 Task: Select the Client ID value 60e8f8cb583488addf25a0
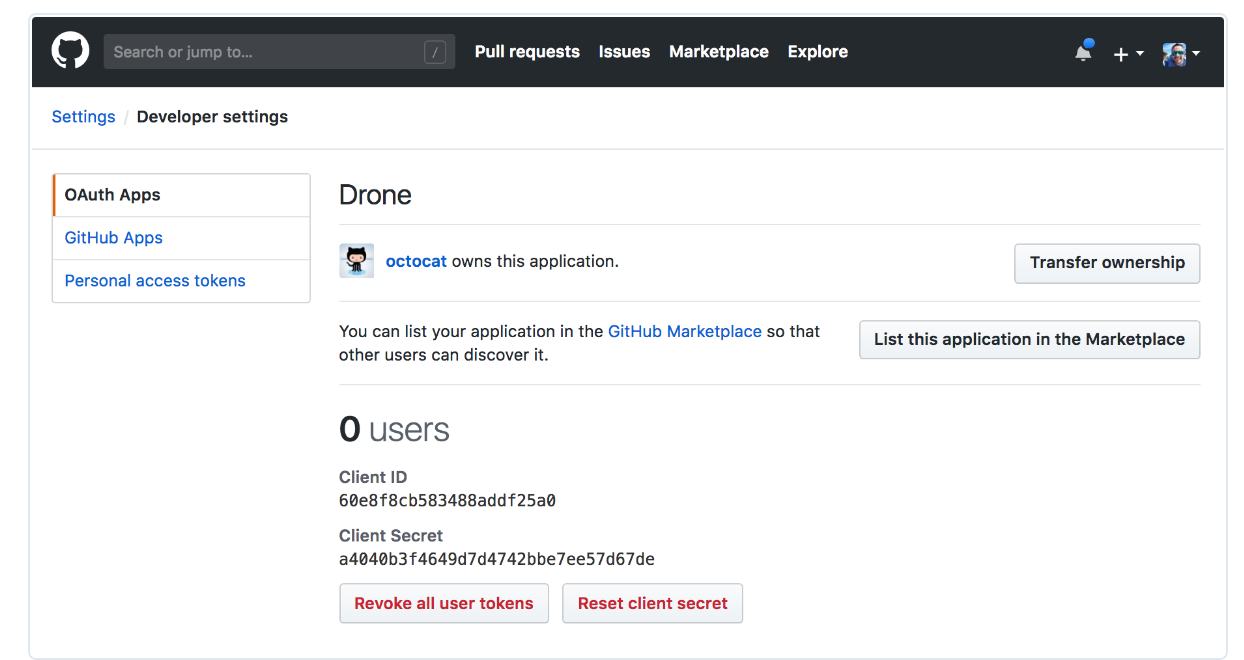coord(447,501)
